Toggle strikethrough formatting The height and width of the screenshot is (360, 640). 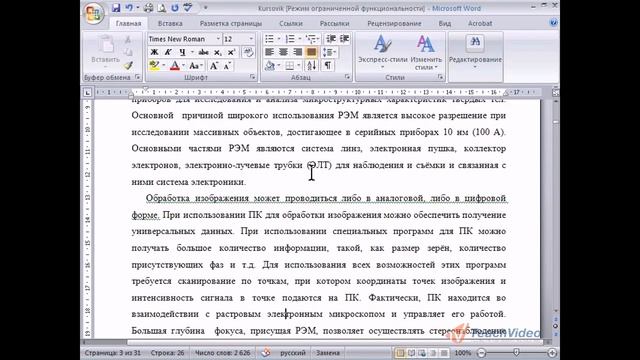click(203, 52)
